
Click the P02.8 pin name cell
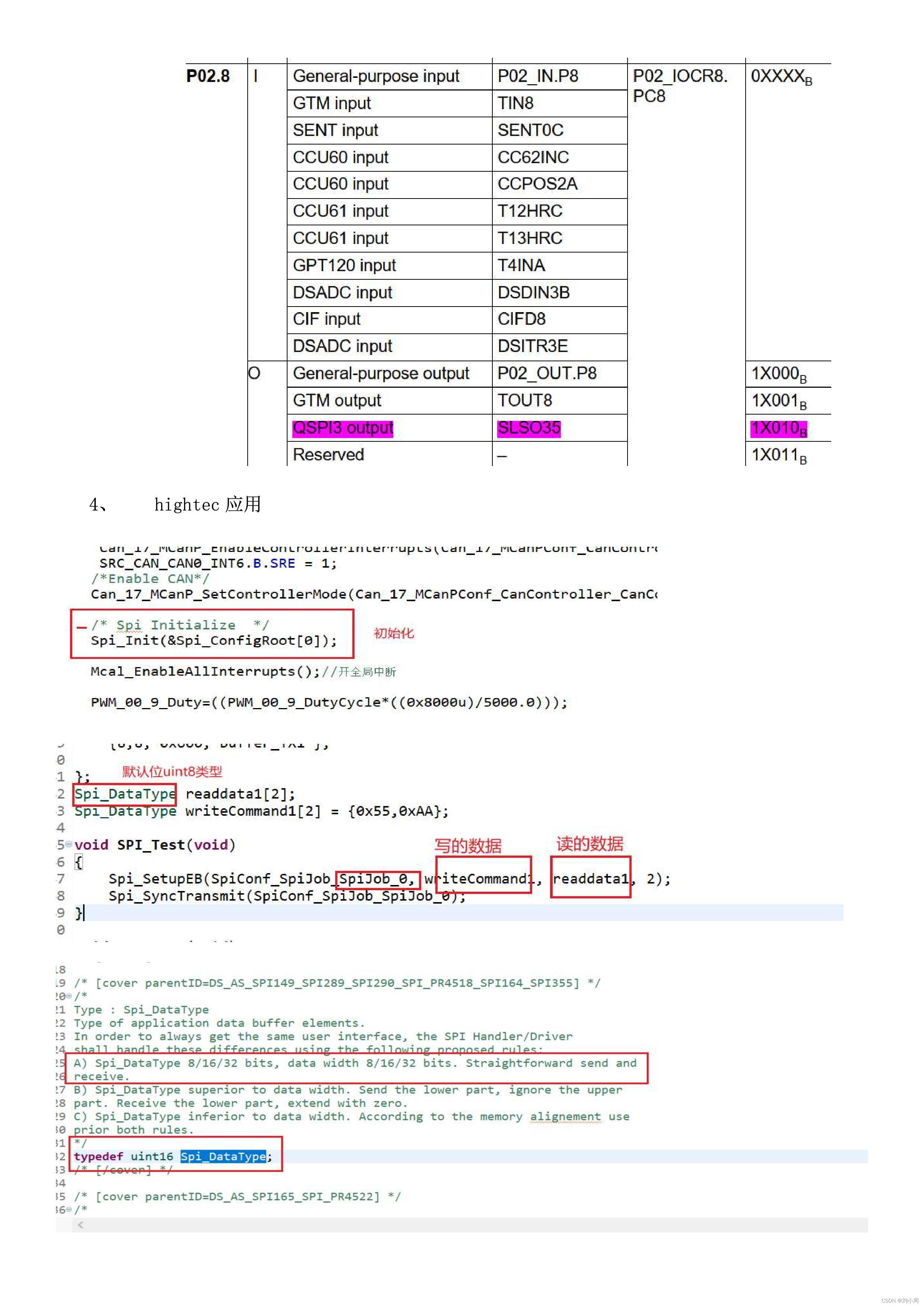point(208,76)
